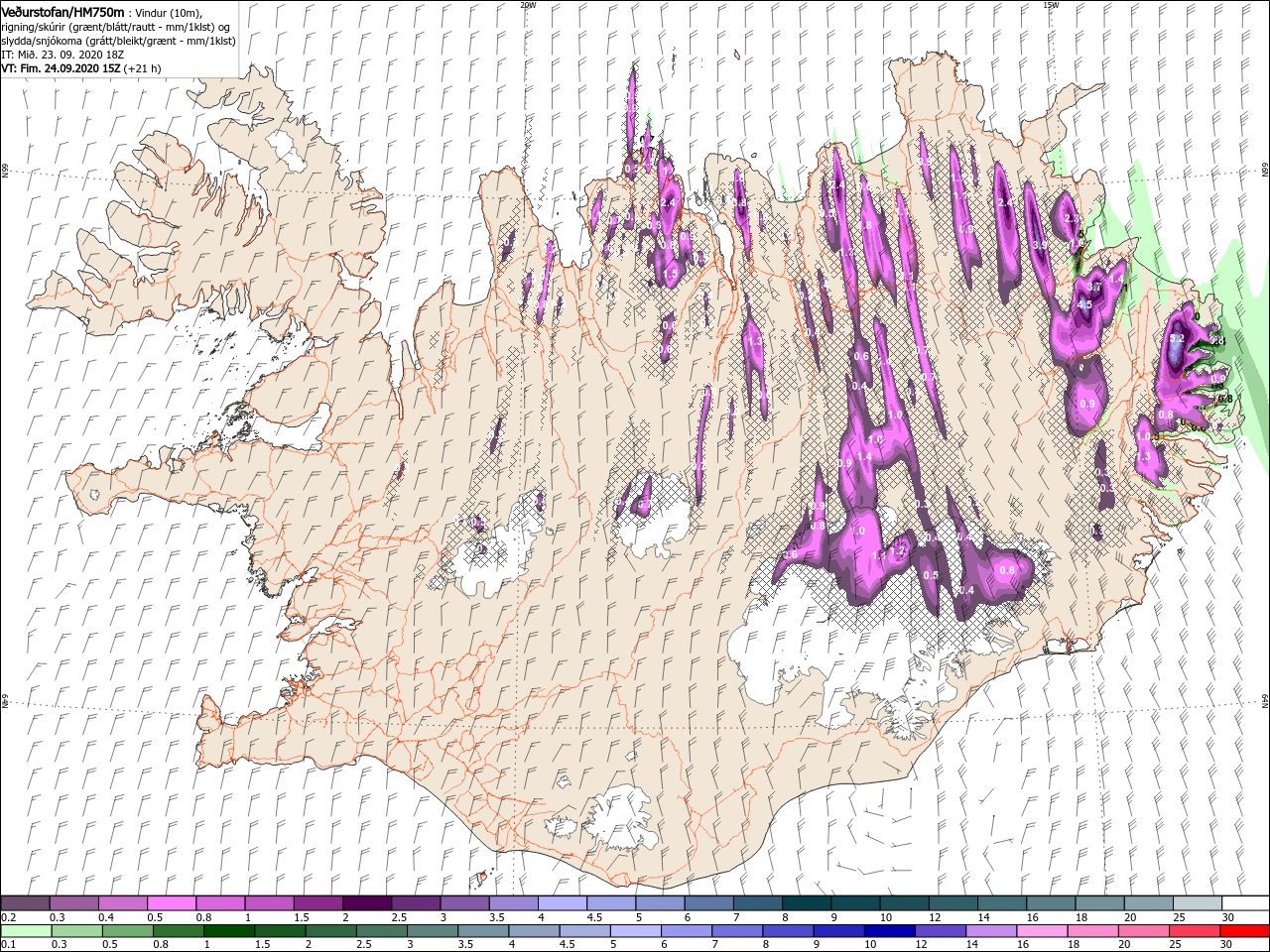Click the "0.2" label under the upper legend
This screenshot has width=1270, height=952.
coord(7,917)
